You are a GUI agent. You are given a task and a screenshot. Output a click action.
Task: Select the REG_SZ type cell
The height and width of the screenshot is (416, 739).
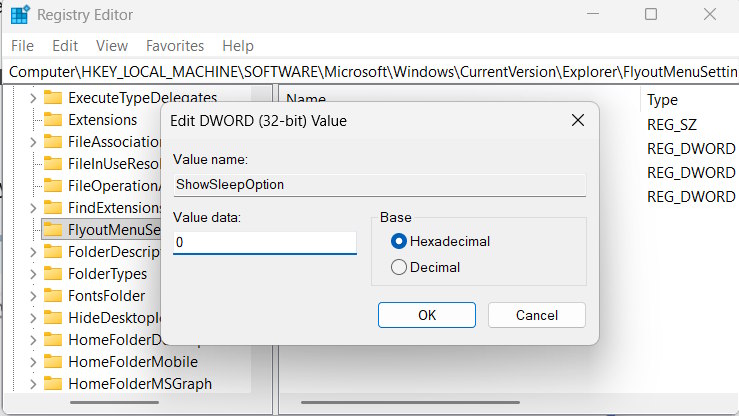click(672, 124)
